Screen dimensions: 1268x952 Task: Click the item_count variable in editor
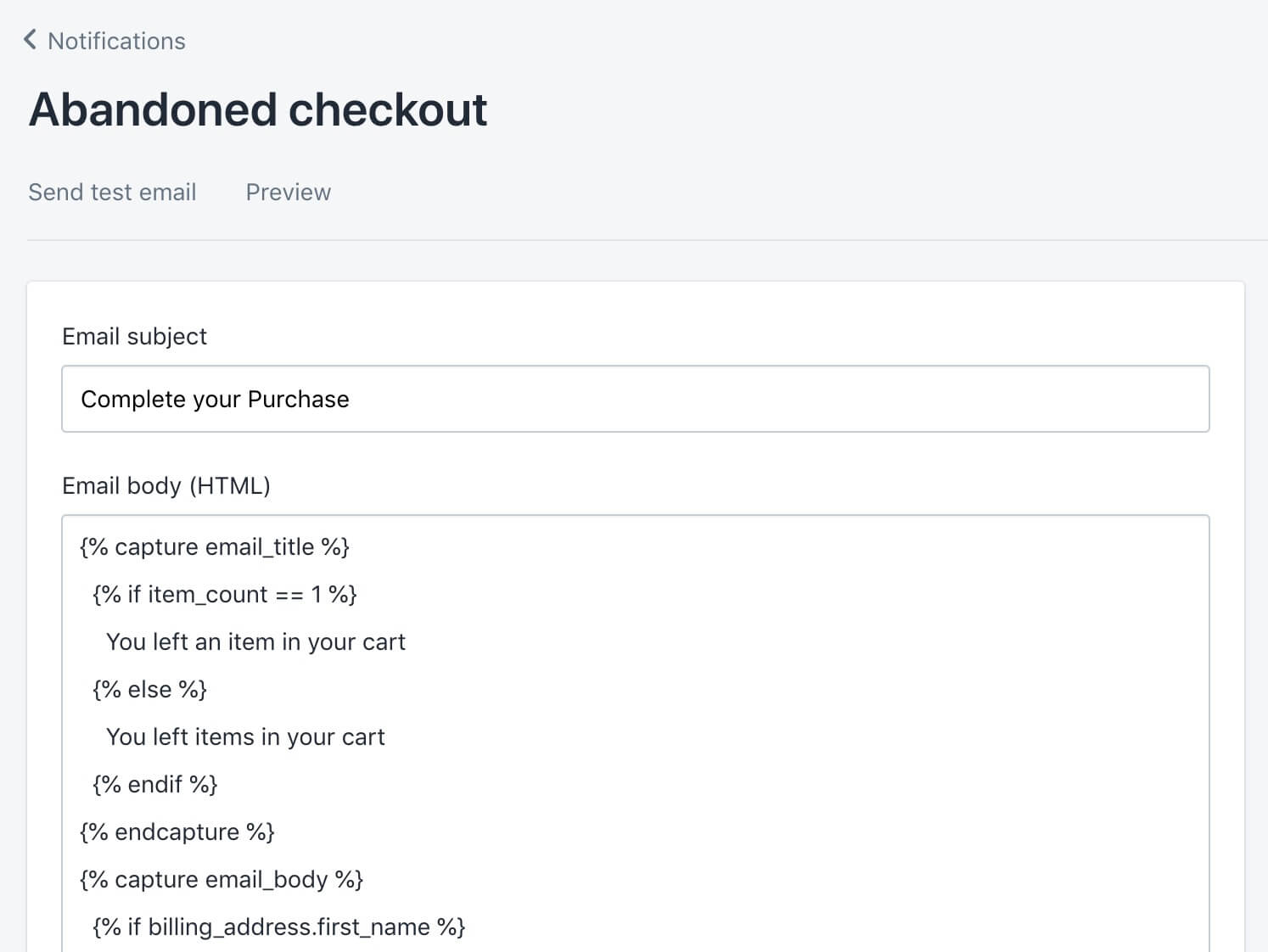tap(208, 595)
